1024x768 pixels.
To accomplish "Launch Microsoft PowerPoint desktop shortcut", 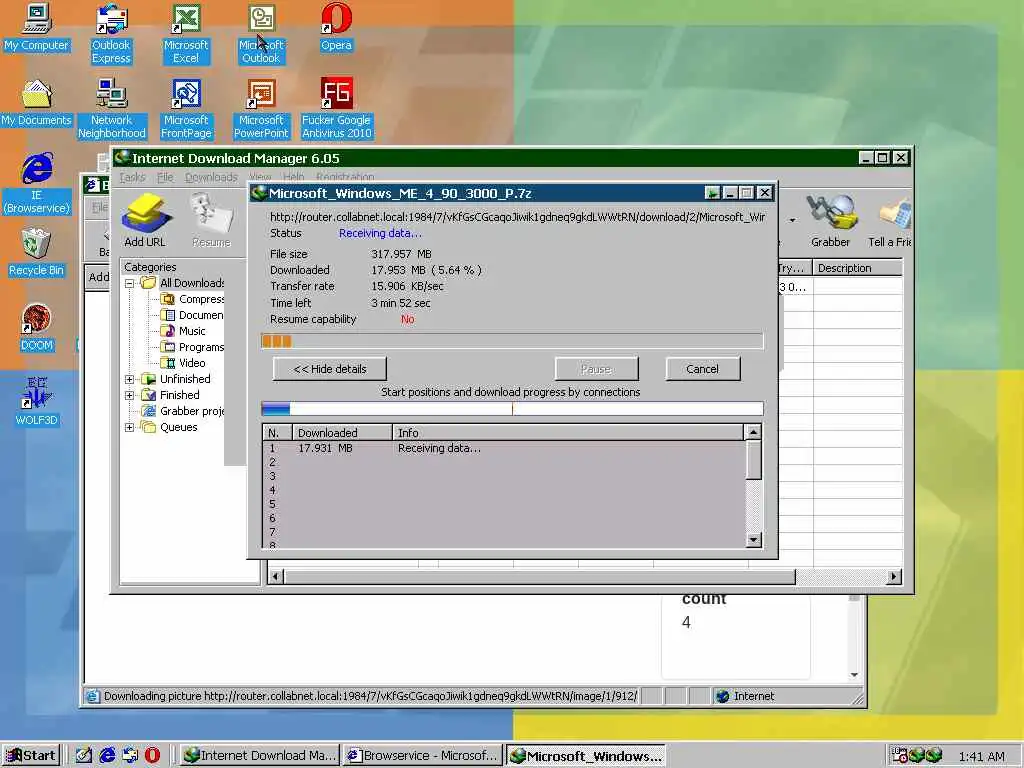I will click(261, 109).
